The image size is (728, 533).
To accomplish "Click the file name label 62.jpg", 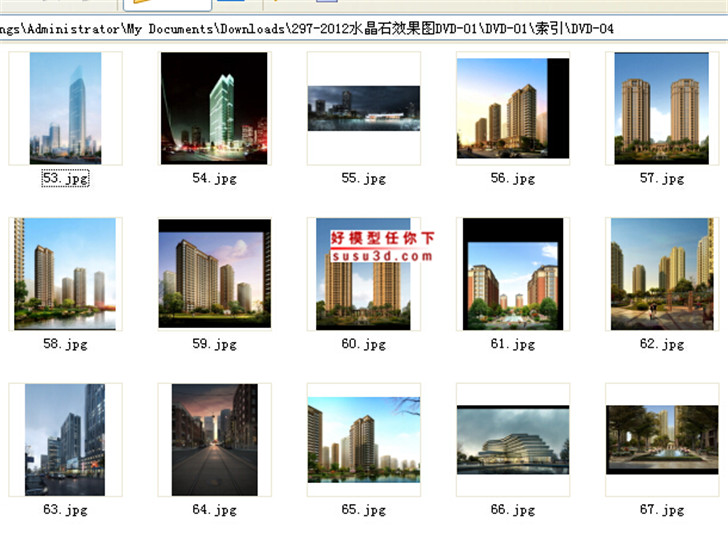I will 662,344.
